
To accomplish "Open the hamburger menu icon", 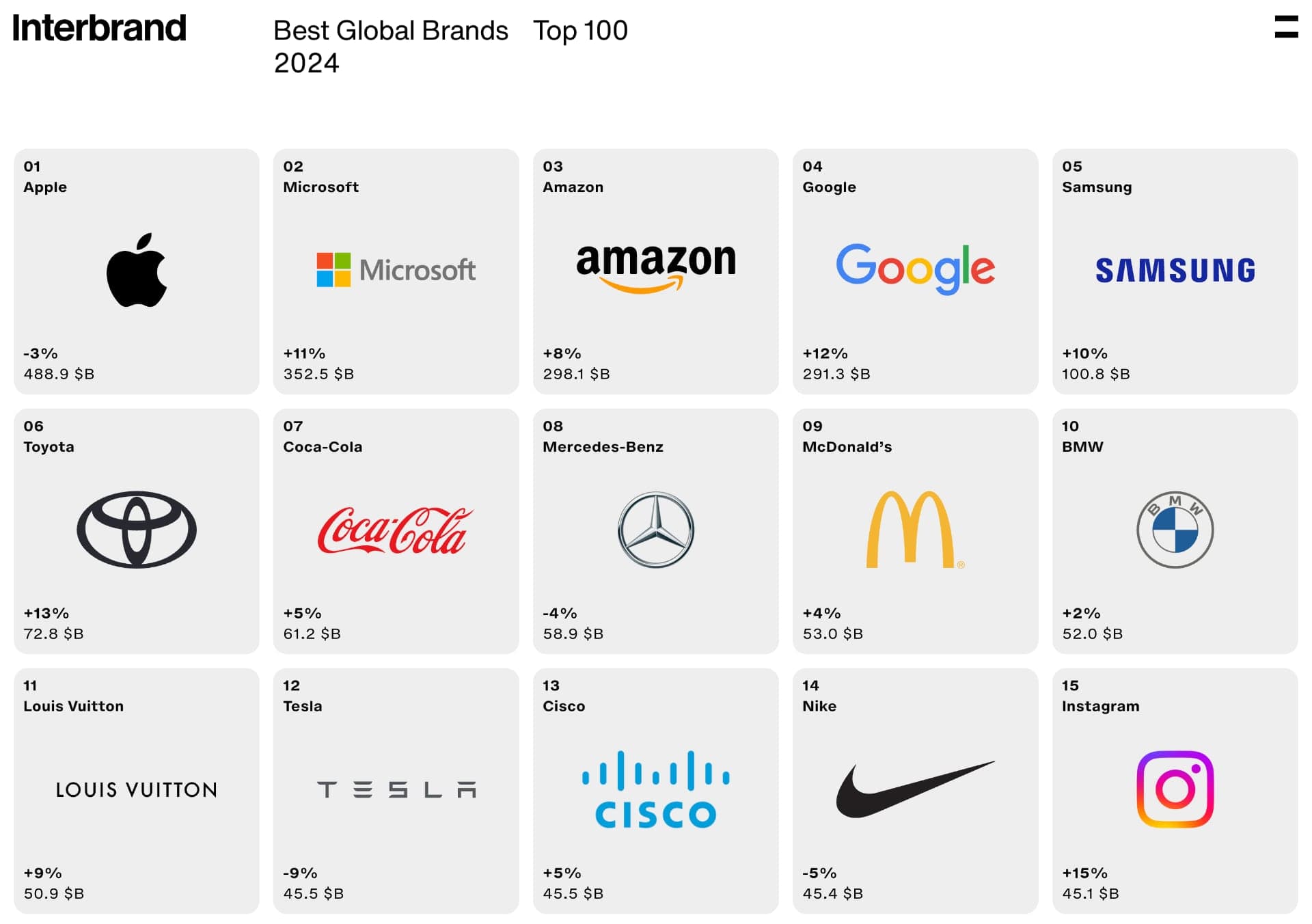I will click(x=1286, y=27).
